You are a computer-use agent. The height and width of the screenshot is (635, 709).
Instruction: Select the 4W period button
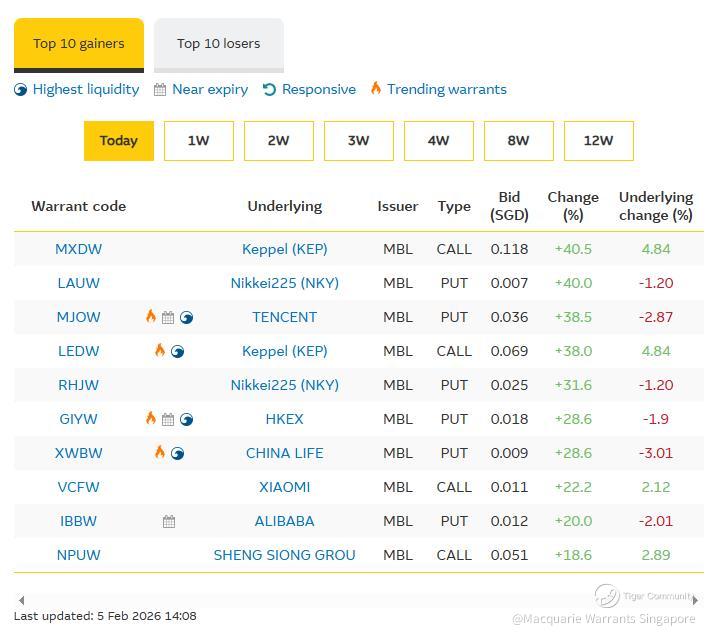(438, 141)
